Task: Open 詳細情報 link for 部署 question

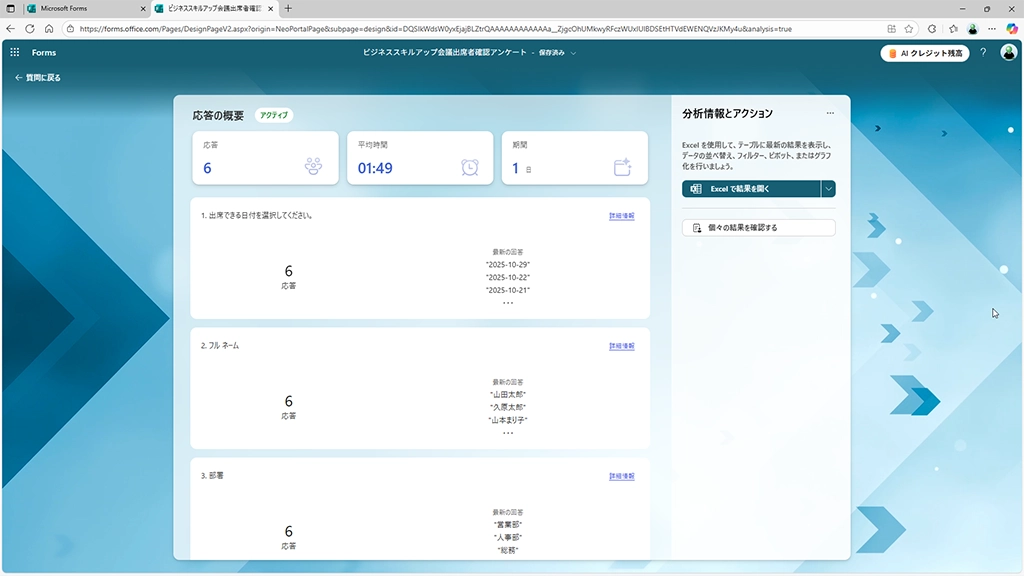Action: [621, 477]
